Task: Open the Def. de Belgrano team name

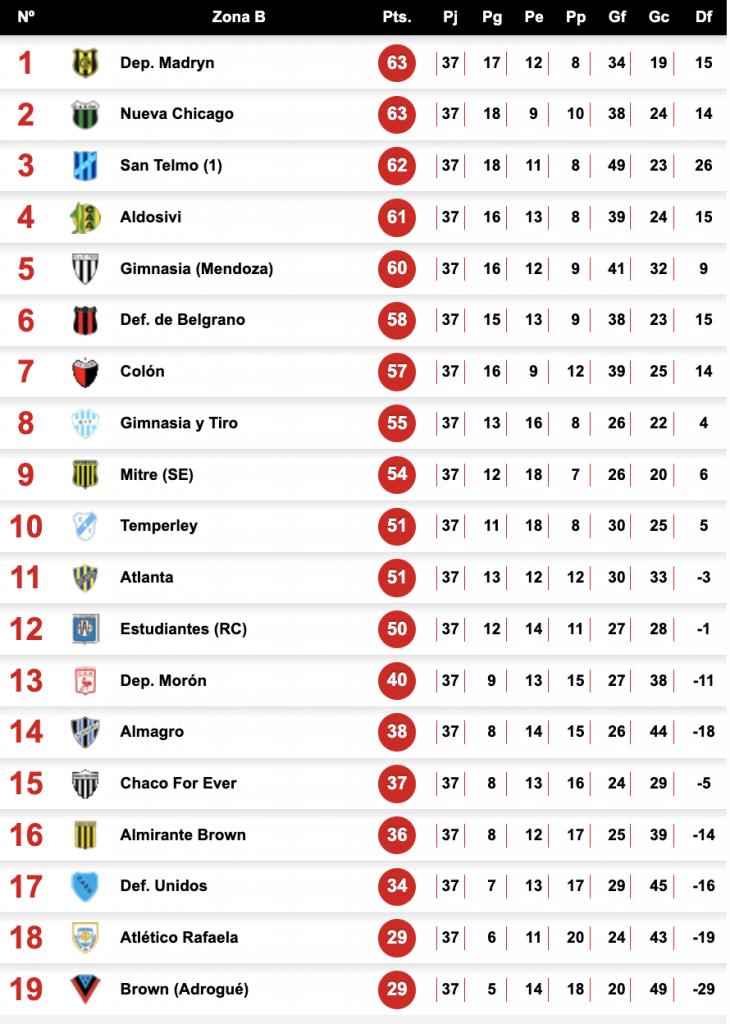Action: tap(183, 320)
